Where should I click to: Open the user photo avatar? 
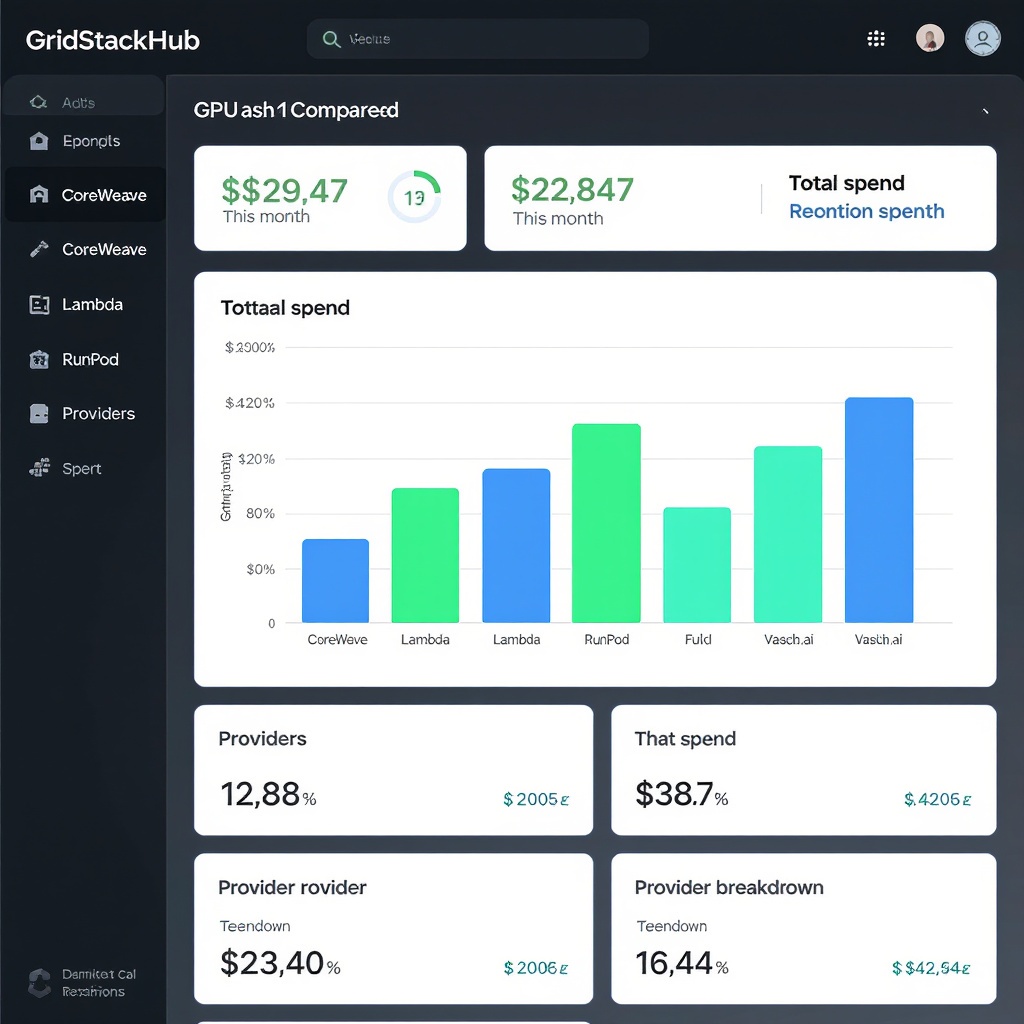tap(929, 38)
